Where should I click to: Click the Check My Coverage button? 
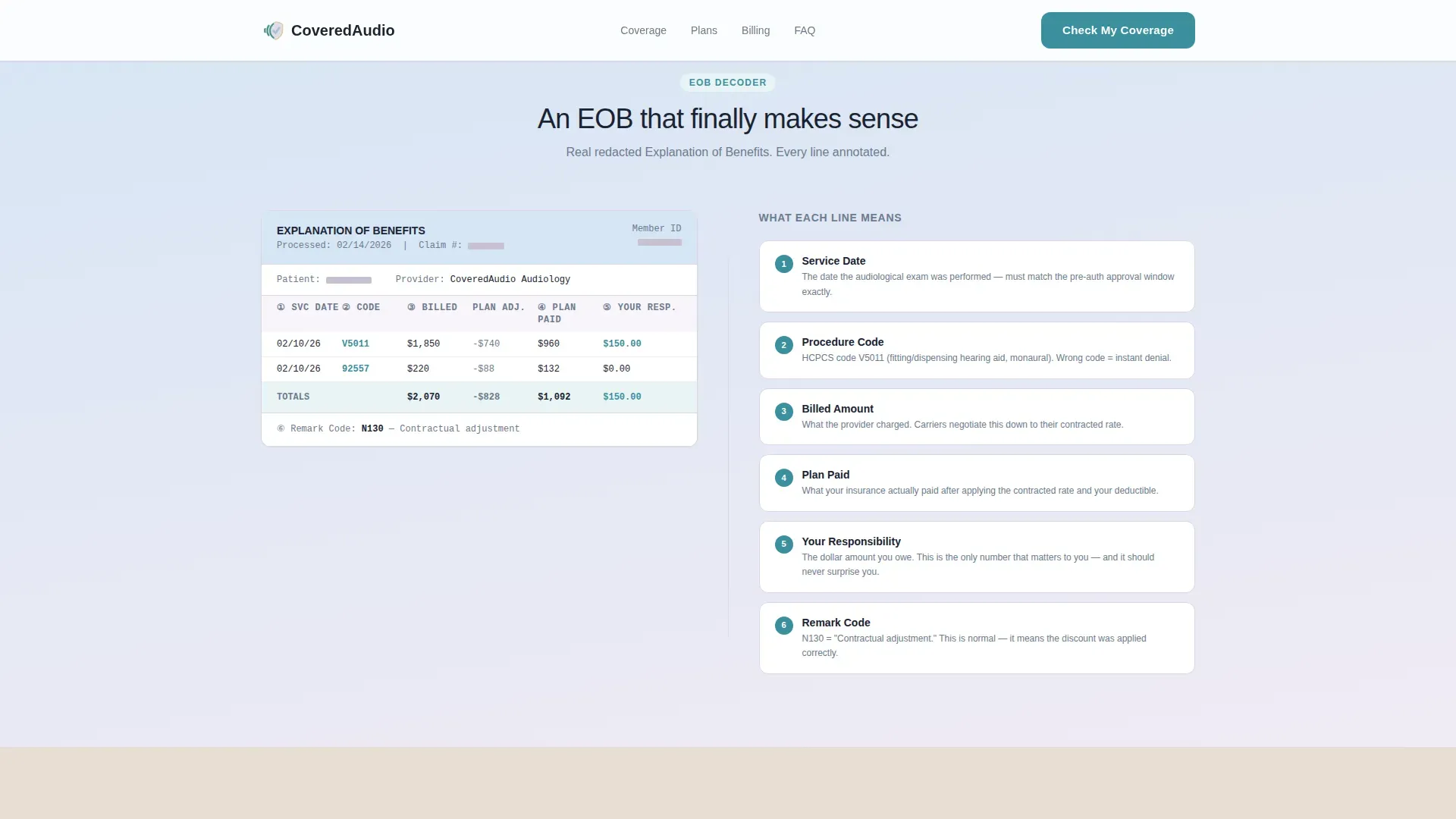coord(1118,30)
